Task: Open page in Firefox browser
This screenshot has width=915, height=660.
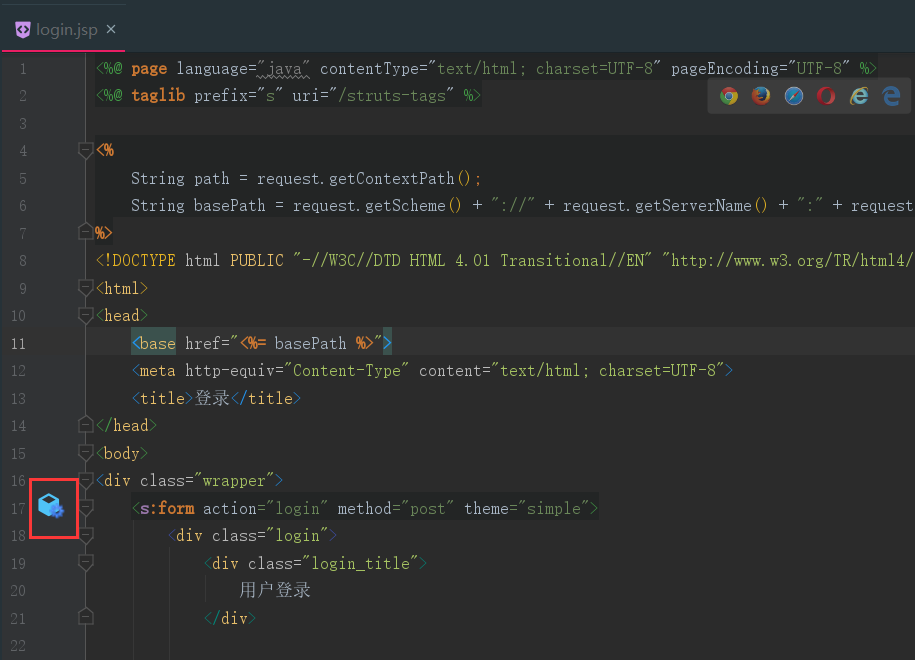Action: click(x=761, y=96)
